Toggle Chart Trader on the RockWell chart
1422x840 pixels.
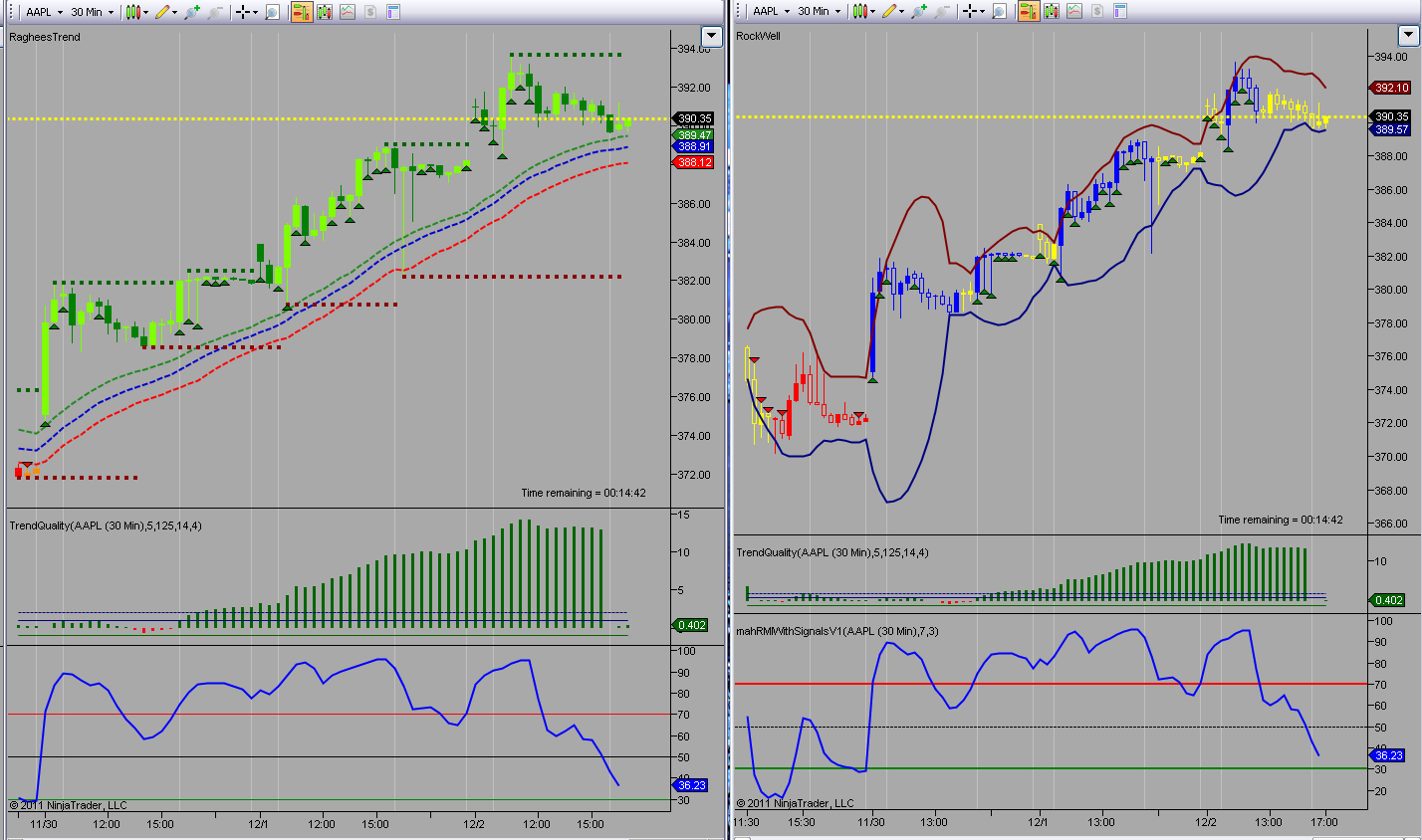click(x=1028, y=12)
